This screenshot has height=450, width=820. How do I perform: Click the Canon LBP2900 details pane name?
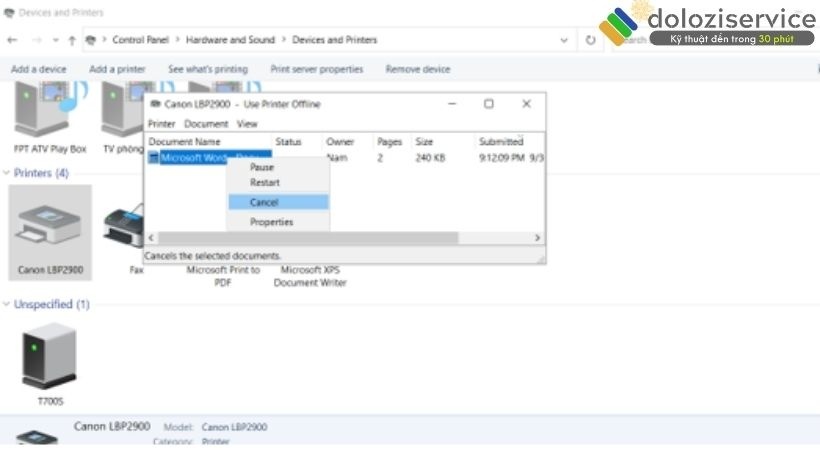(x=112, y=426)
